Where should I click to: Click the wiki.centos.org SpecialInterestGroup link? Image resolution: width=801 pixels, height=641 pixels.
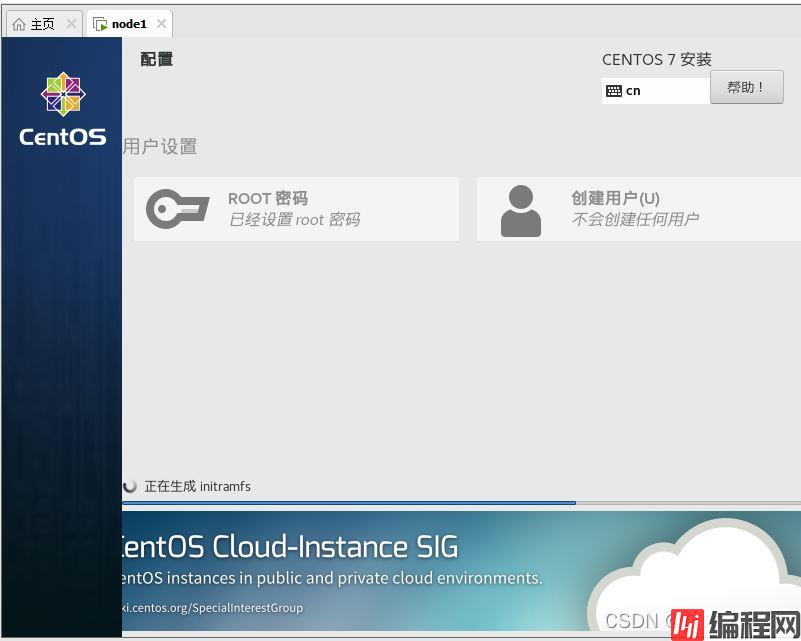[x=212, y=607]
